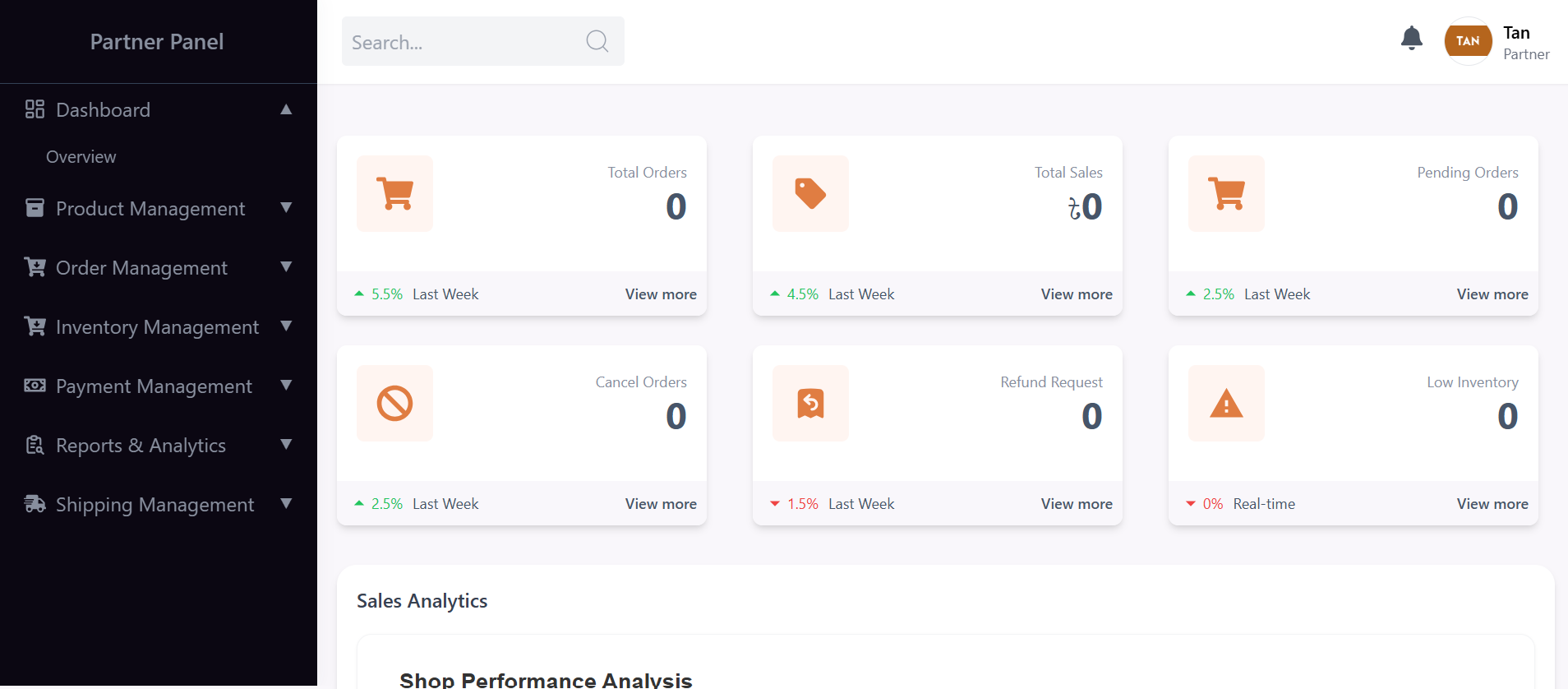Click the Order Management cart icon

(x=35, y=267)
